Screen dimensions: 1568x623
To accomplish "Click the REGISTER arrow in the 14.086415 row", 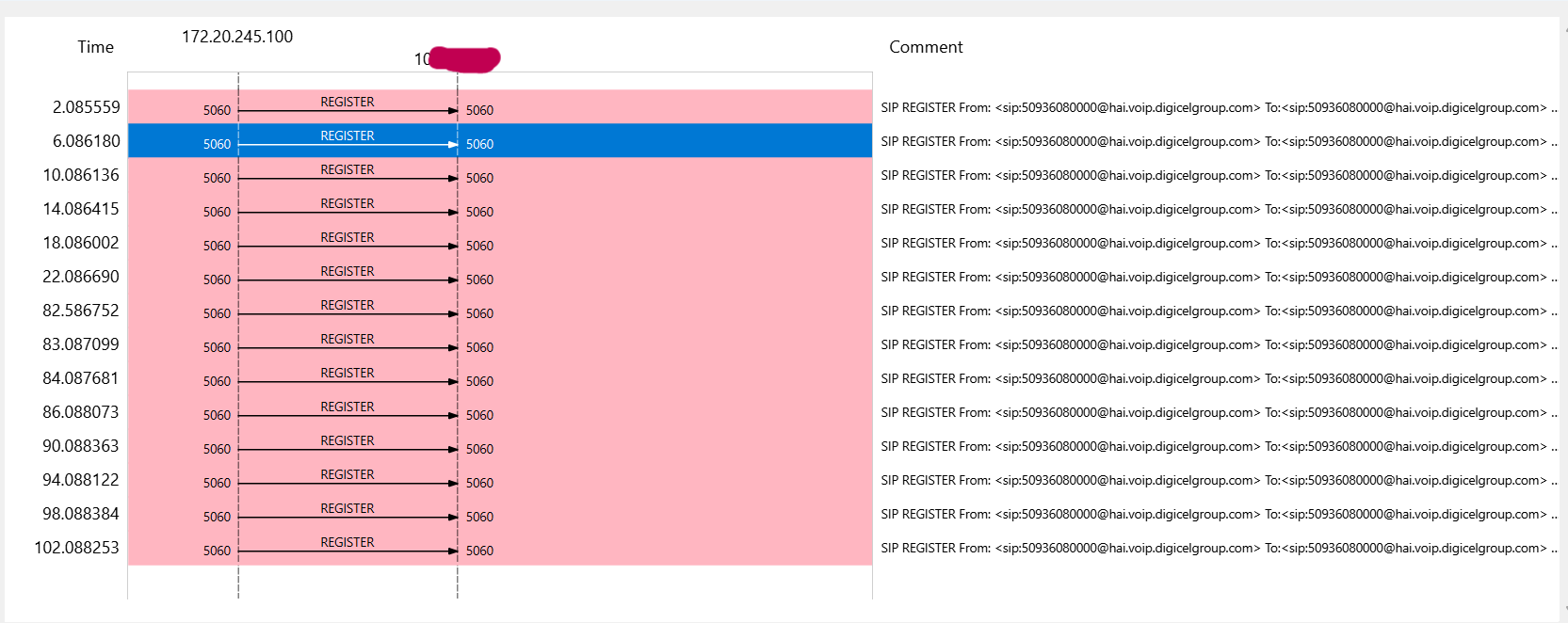I will 348,213.
